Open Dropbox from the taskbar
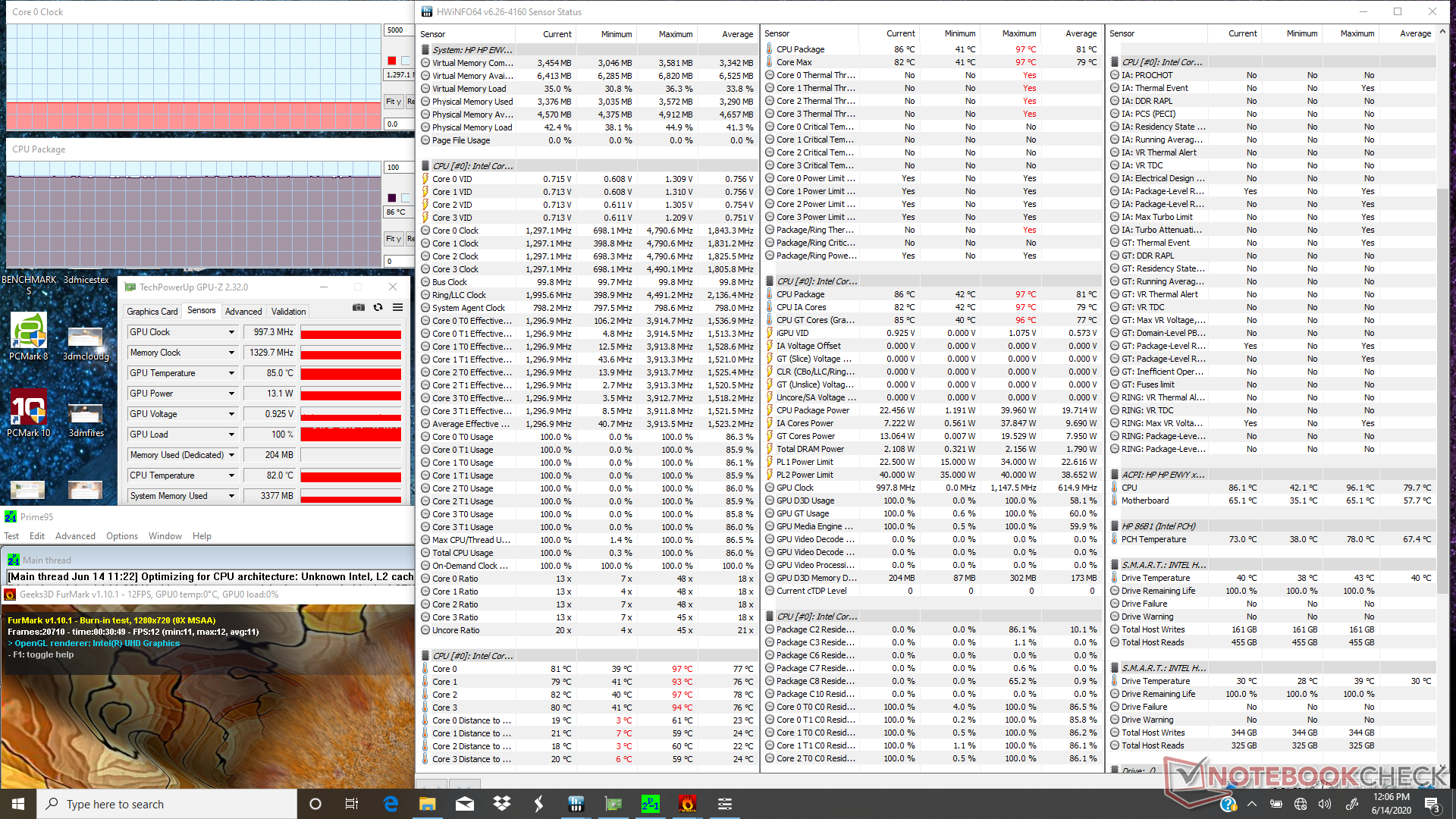The image size is (1456, 819). pyautogui.click(x=501, y=804)
